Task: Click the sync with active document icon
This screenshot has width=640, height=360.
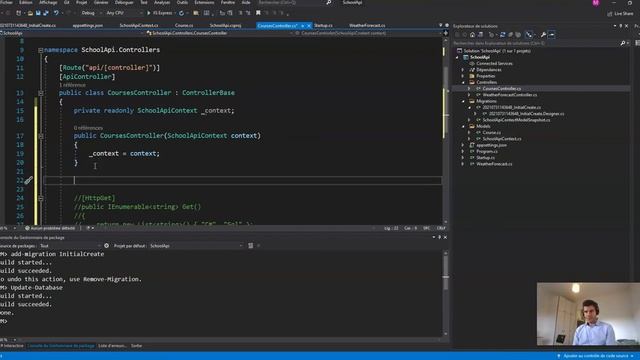Action: pos(502,35)
